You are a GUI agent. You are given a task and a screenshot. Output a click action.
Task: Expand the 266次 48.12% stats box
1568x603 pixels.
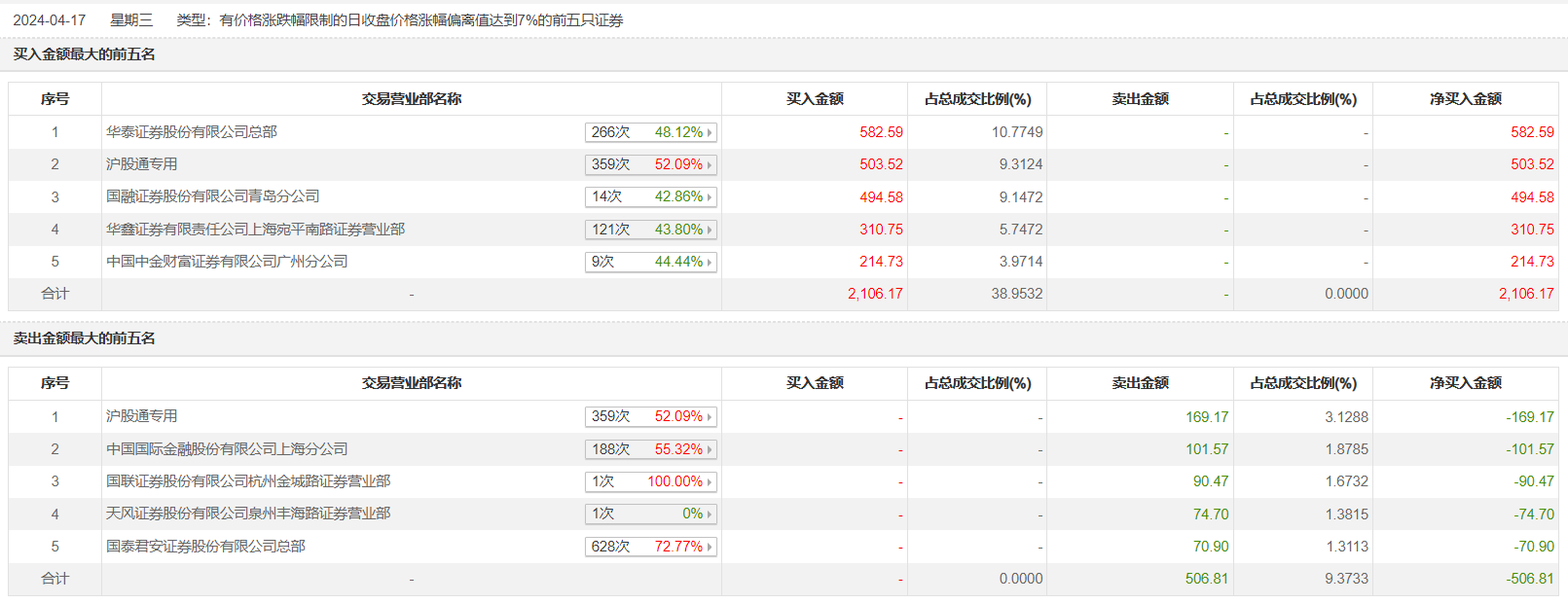click(650, 132)
